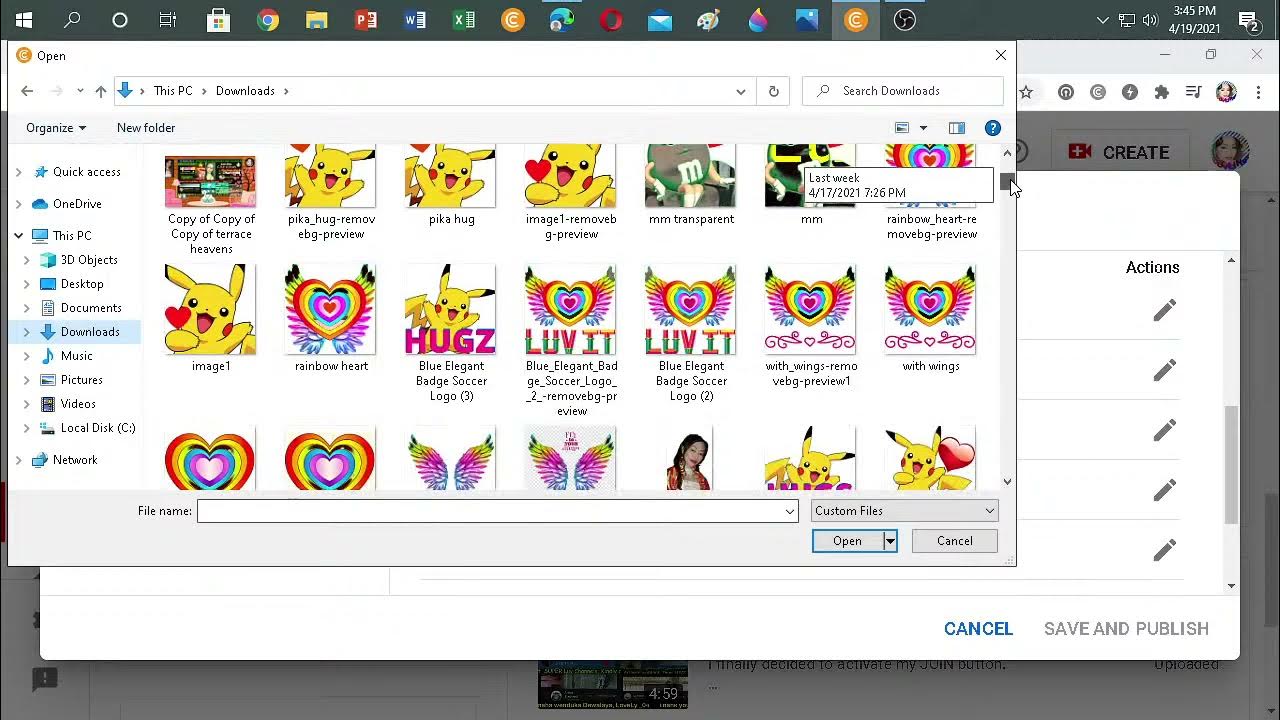Select 'Blue Elegant Badge Soccer Logo (3)' file
This screenshot has height=720, width=1280.
pyautogui.click(x=451, y=334)
